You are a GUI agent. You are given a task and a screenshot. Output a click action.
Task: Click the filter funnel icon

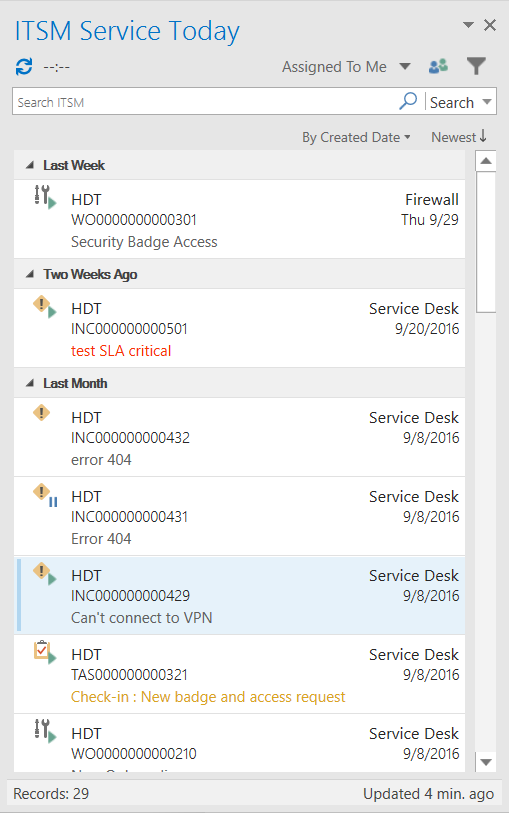[x=476, y=66]
